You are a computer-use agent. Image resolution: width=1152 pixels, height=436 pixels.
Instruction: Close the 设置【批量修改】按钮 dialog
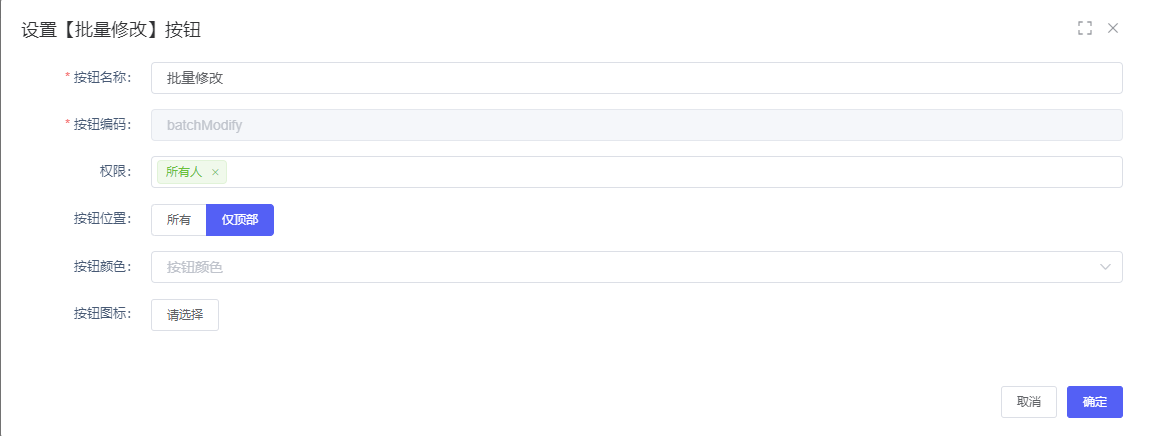click(1113, 28)
